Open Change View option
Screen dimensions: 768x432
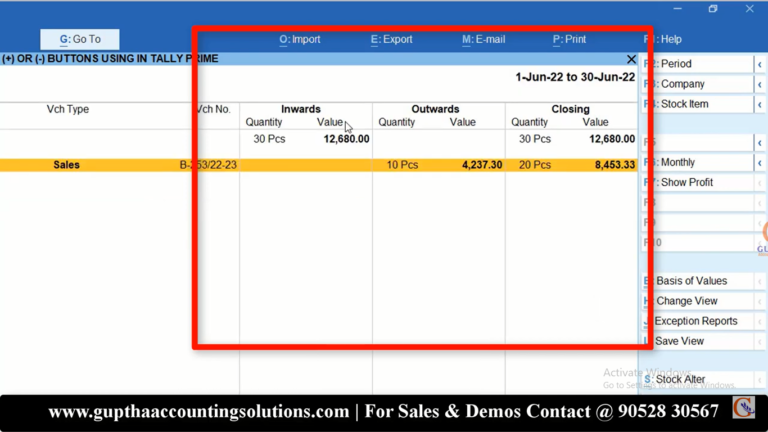click(697, 301)
